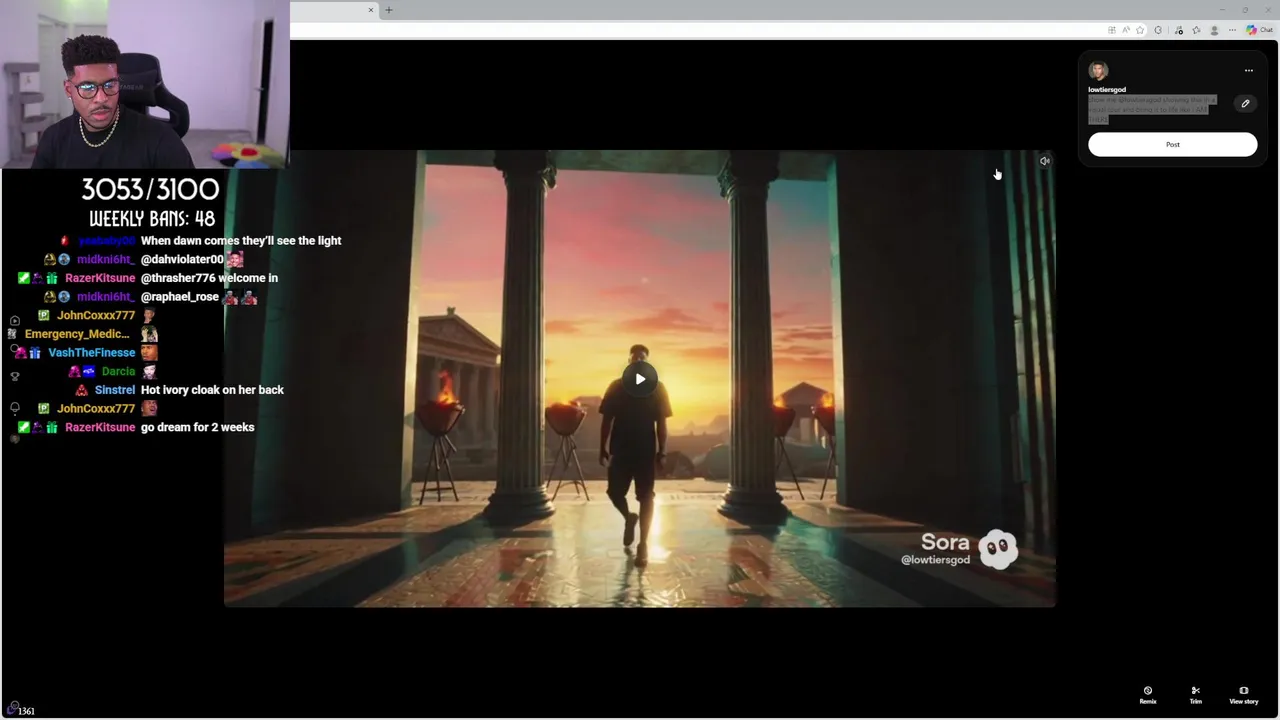Click the trophy icon left of chat
Viewport: 1280px width, 720px height.
point(14,377)
